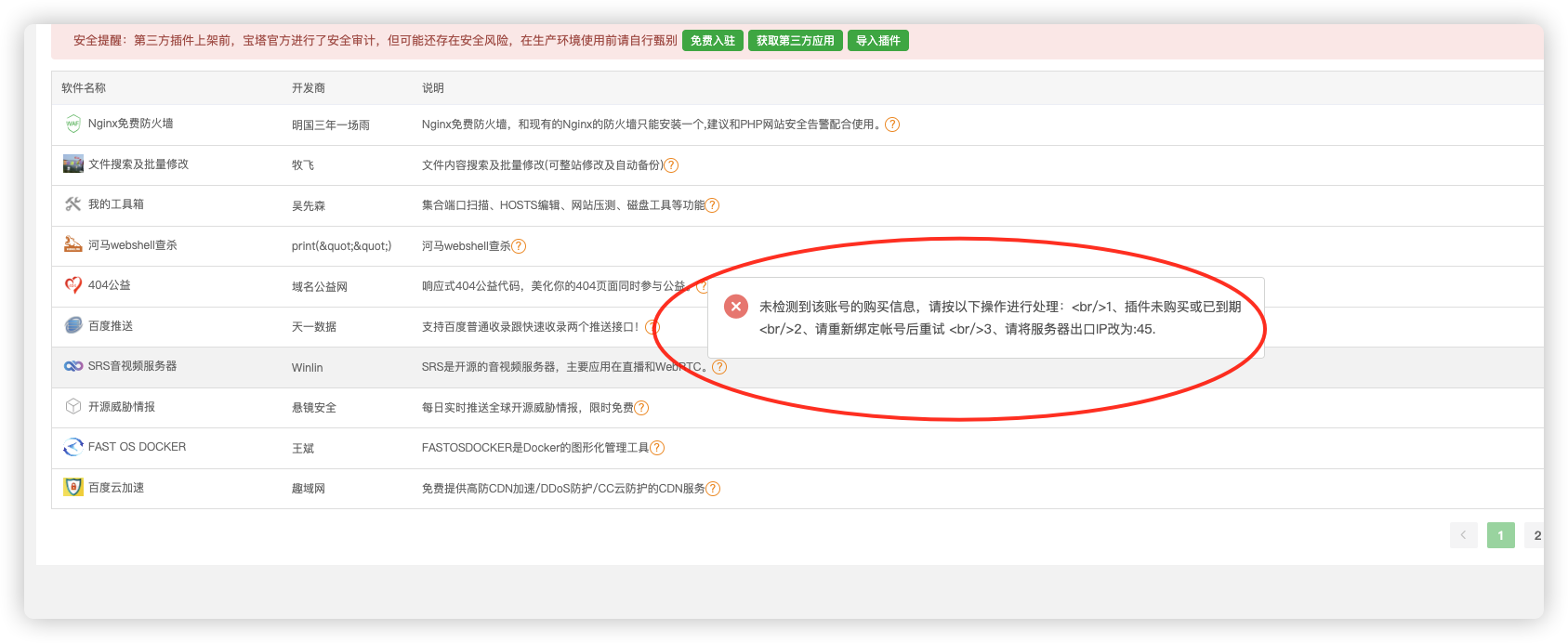Click the FAST OS DOCKER icon
The image size is (1568, 643).
[x=72, y=447]
